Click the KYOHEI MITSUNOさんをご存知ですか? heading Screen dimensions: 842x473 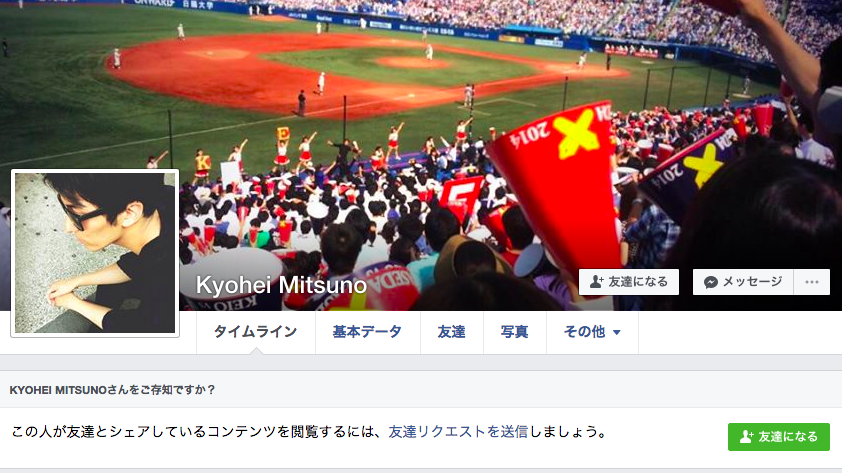pyautogui.click(x=112, y=390)
